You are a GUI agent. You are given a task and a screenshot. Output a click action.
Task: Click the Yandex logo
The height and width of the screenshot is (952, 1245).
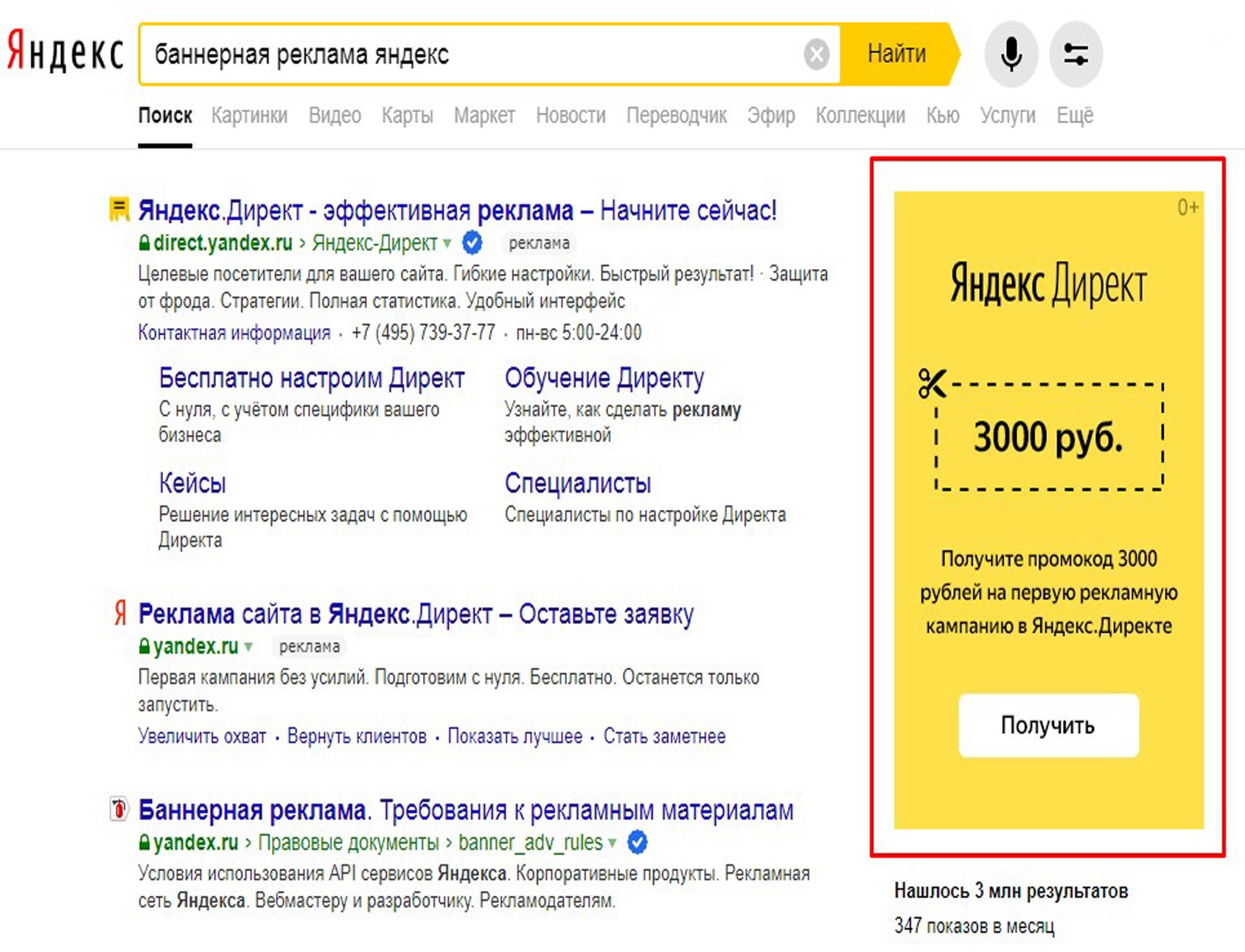65,53
